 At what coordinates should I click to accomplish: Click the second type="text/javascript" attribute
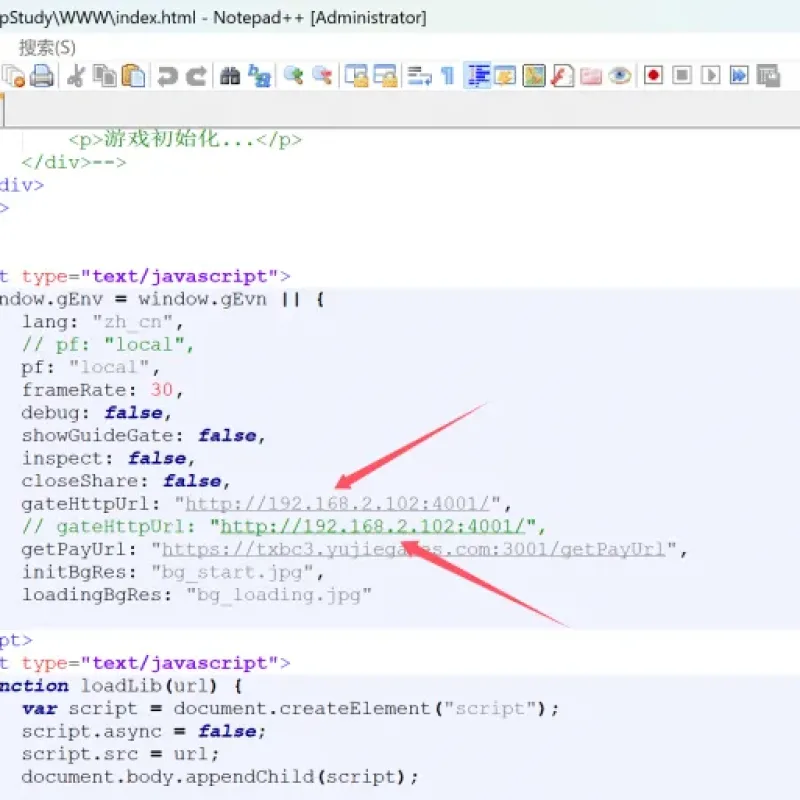[150, 663]
